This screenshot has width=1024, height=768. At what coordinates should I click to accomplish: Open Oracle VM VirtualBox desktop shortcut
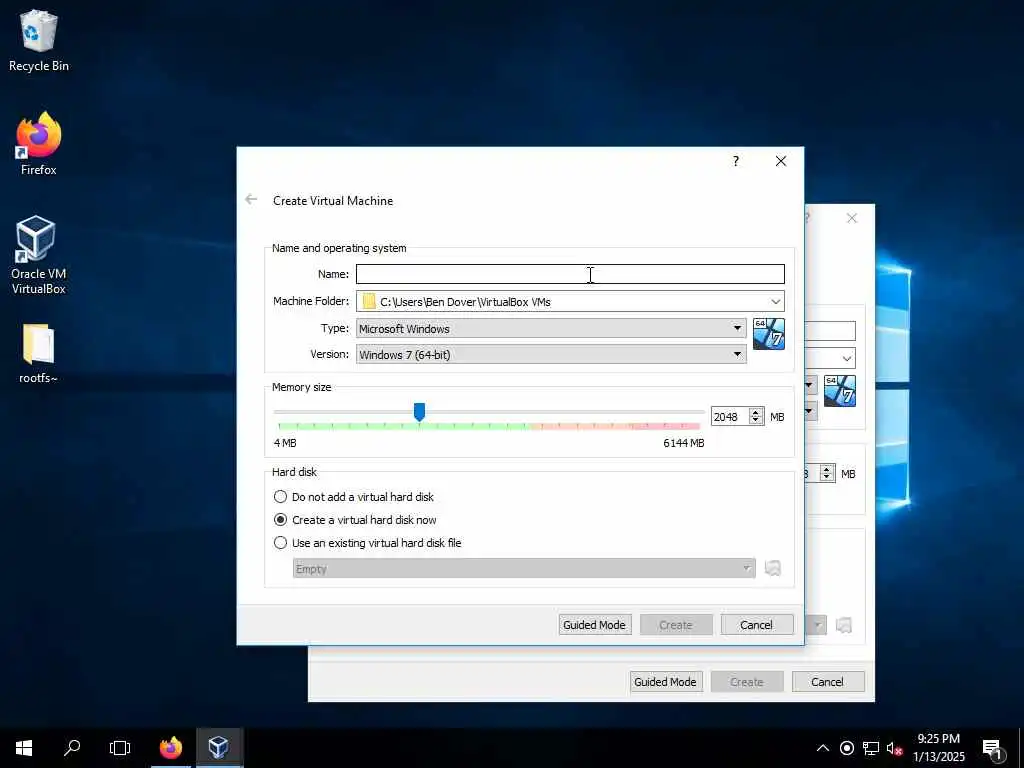click(39, 255)
